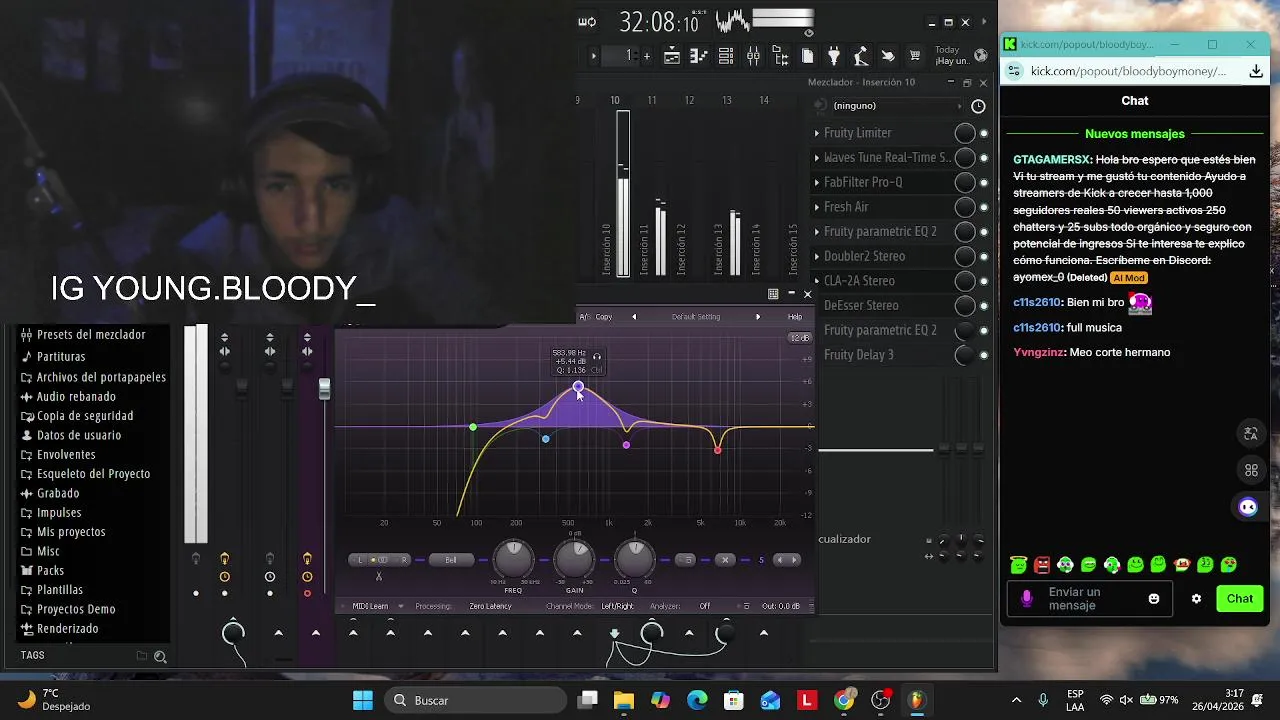Viewport: 1280px width, 720px height.
Task: Click the GAIN knob in Pro-Q
Action: pos(575,560)
